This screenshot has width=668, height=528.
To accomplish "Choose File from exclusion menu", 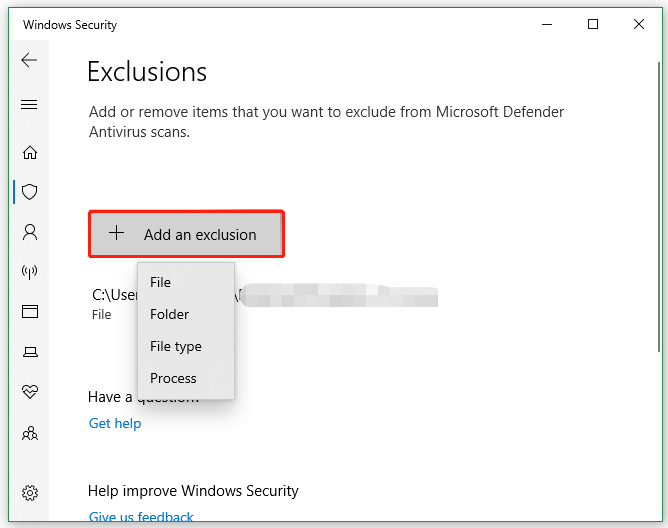I will pos(186,282).
